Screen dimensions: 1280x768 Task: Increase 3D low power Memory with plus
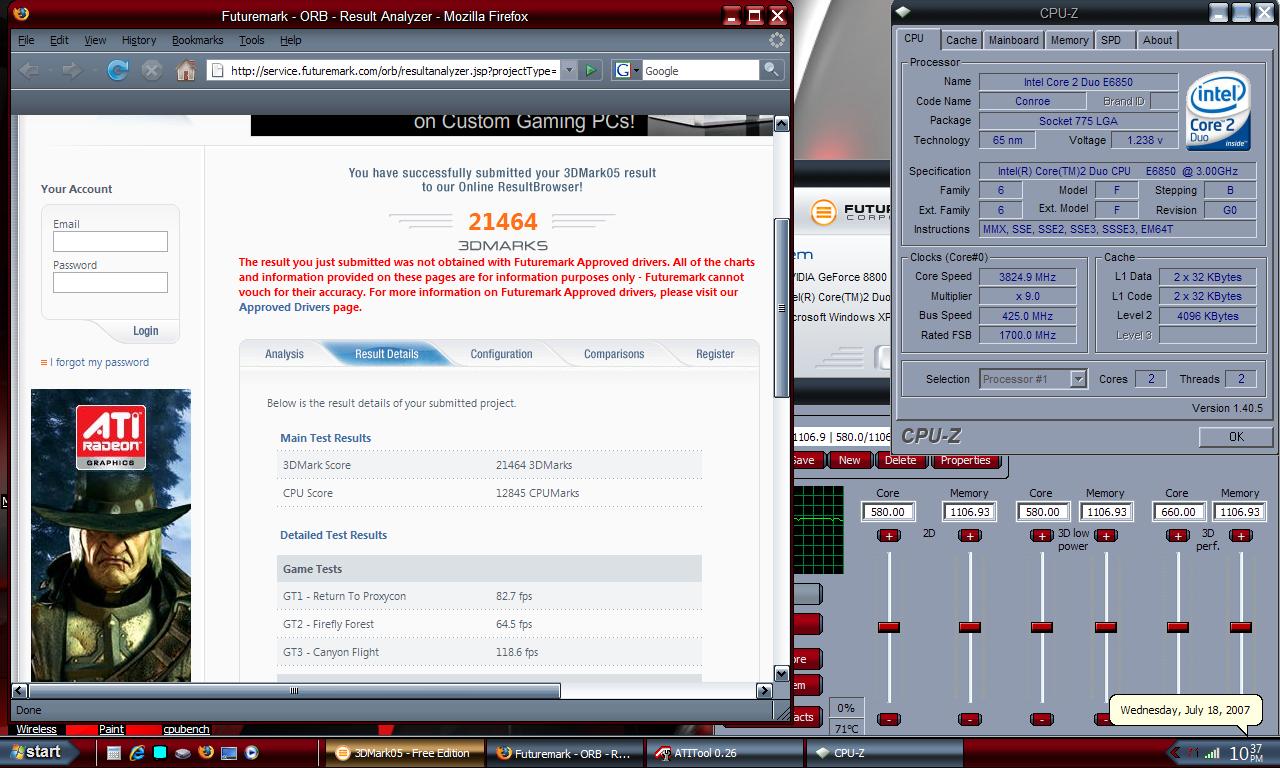[1105, 536]
